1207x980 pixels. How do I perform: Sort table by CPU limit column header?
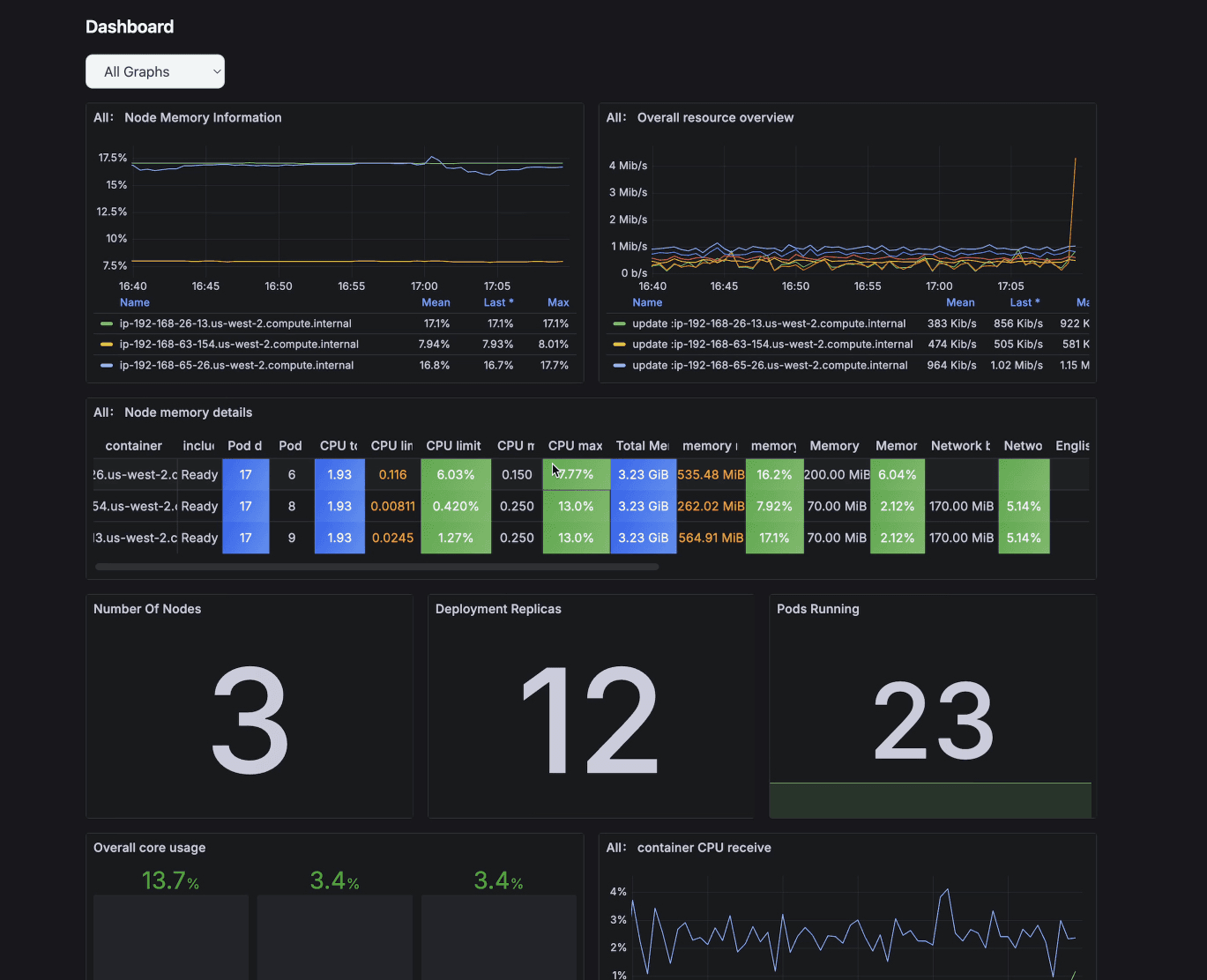click(454, 446)
